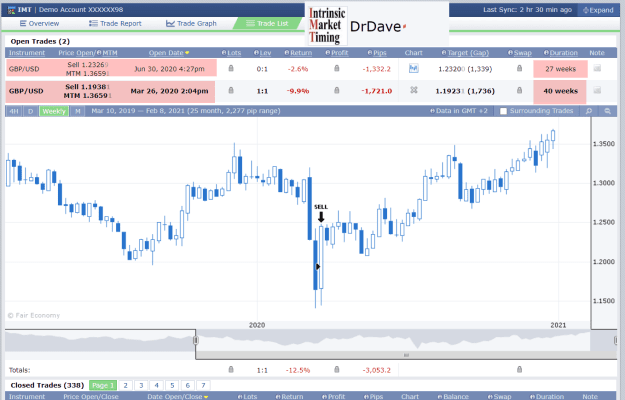Screen dimensions: 625x400
Task: Switch to the Trade Report tab
Action: [x=115, y=24]
